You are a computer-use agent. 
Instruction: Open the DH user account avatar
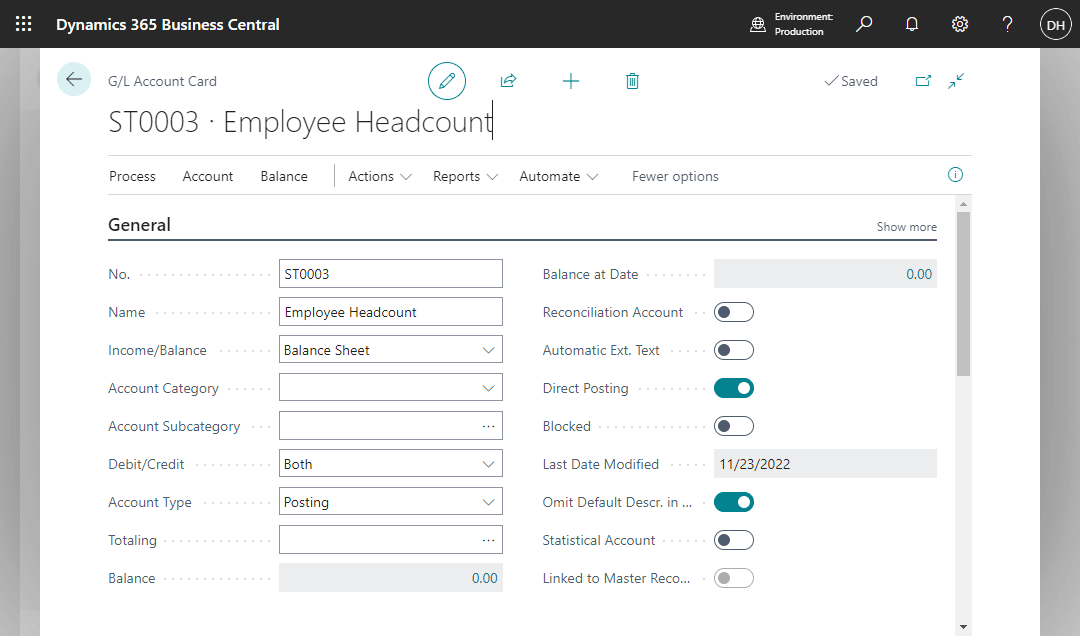tap(1055, 24)
